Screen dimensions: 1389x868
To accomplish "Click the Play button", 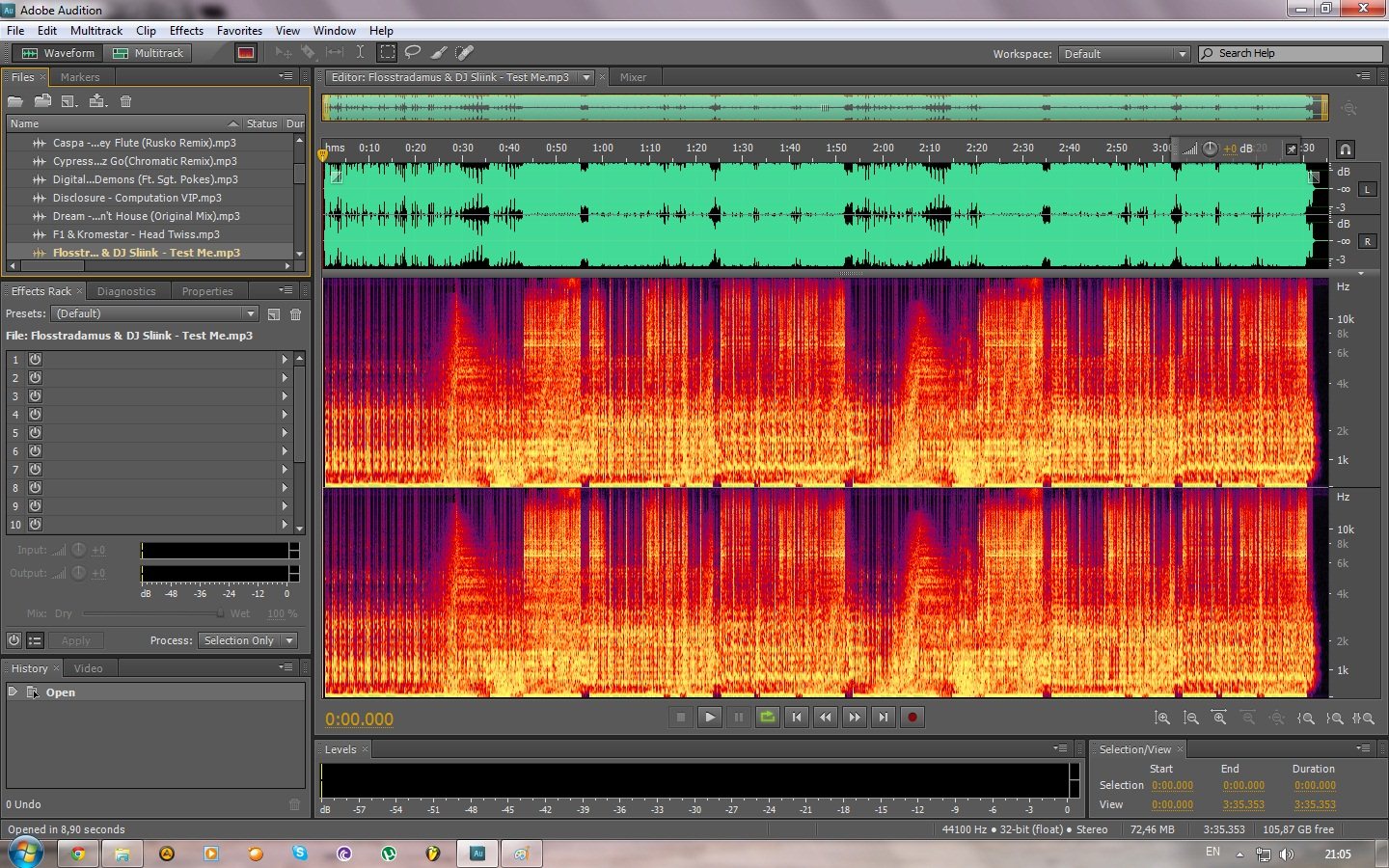I will click(710, 717).
